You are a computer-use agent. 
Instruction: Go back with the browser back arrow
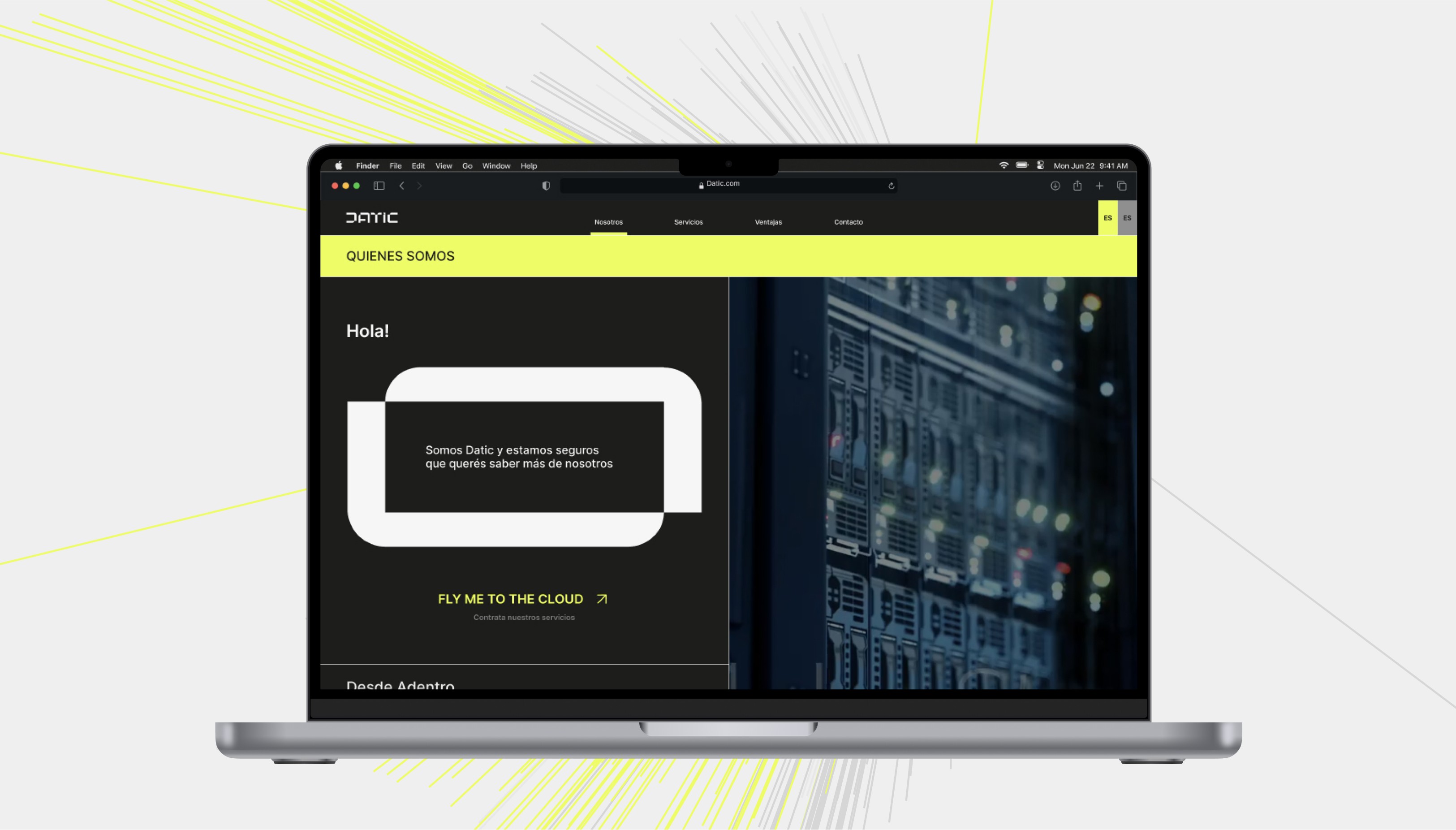(x=402, y=186)
